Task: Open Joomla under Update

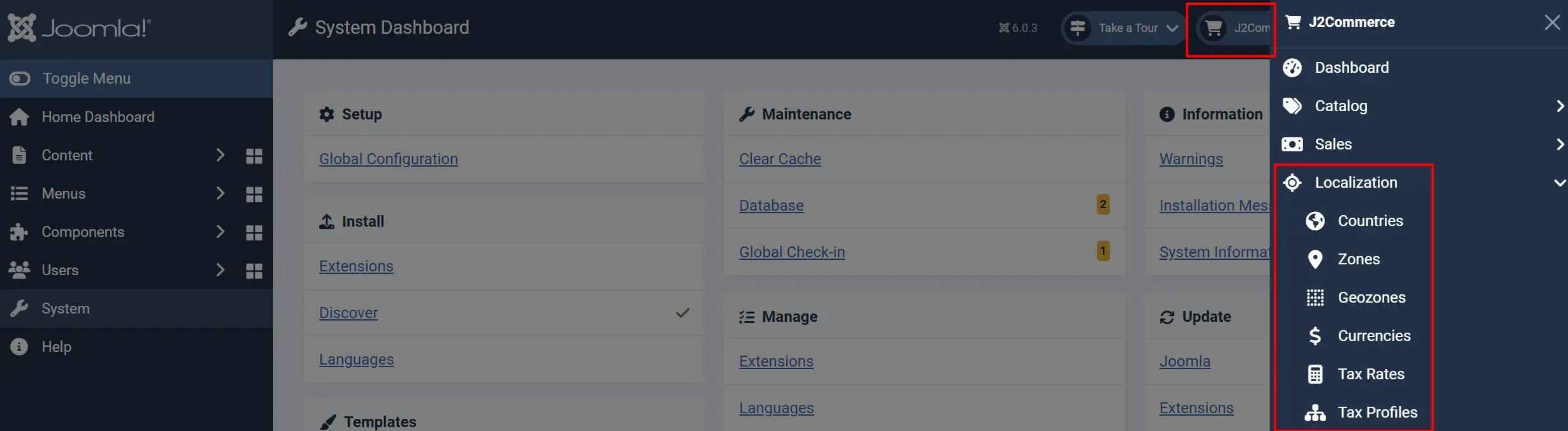Action: click(1184, 361)
